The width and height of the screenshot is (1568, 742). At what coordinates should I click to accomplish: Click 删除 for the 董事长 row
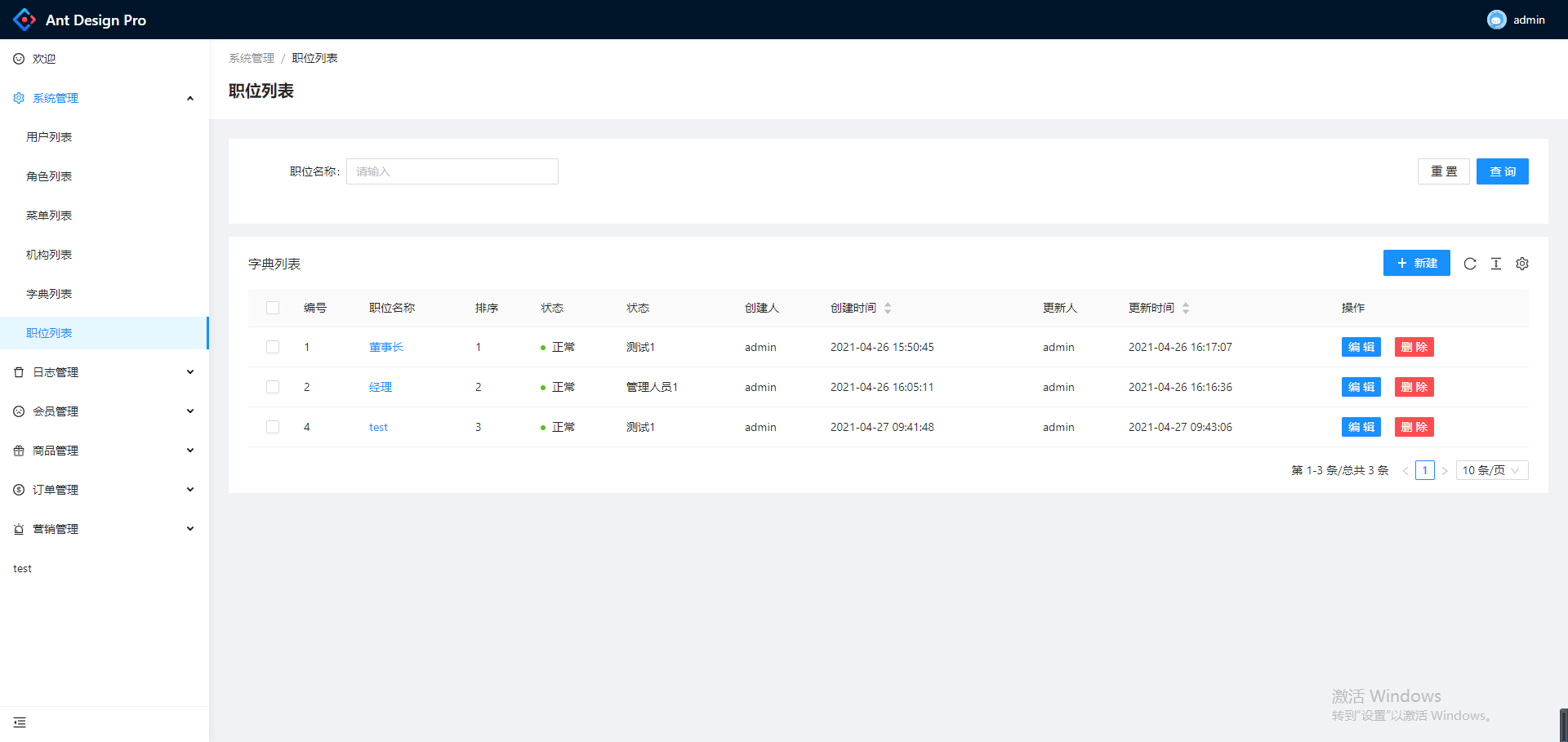[x=1414, y=347]
